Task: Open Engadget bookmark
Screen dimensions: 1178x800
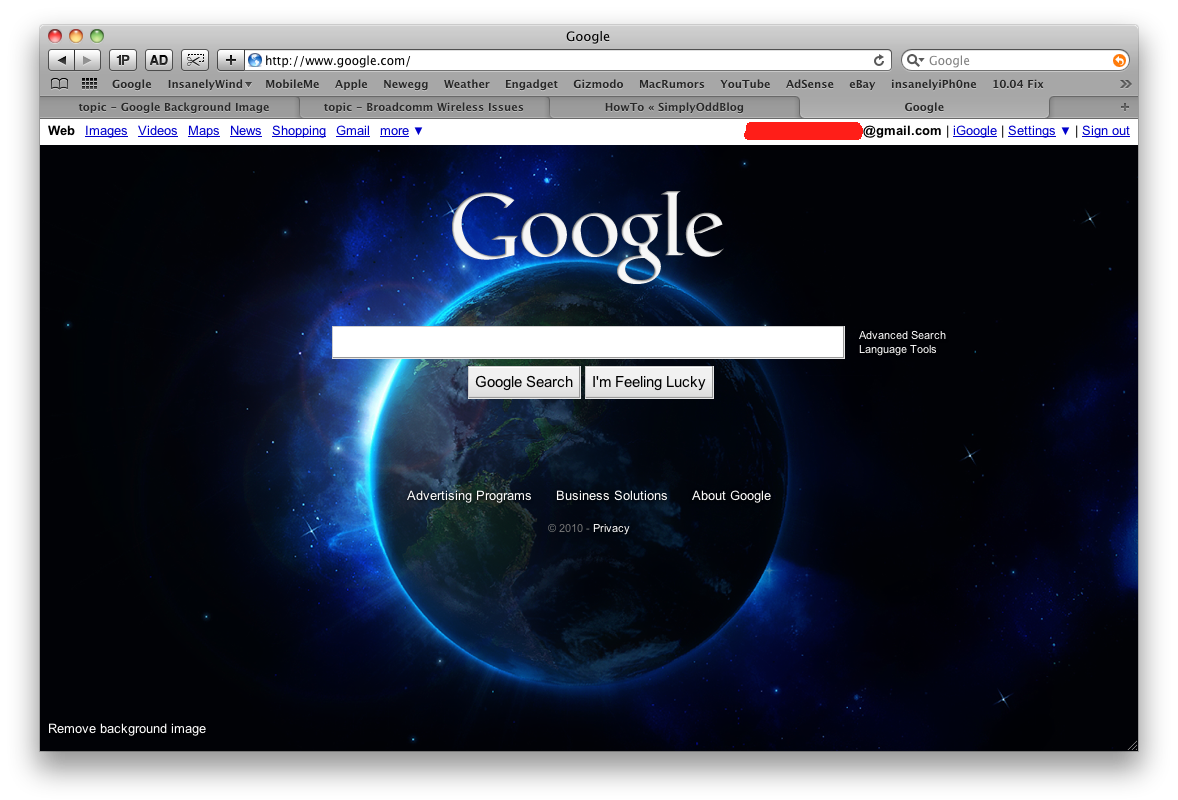Action: [531, 84]
